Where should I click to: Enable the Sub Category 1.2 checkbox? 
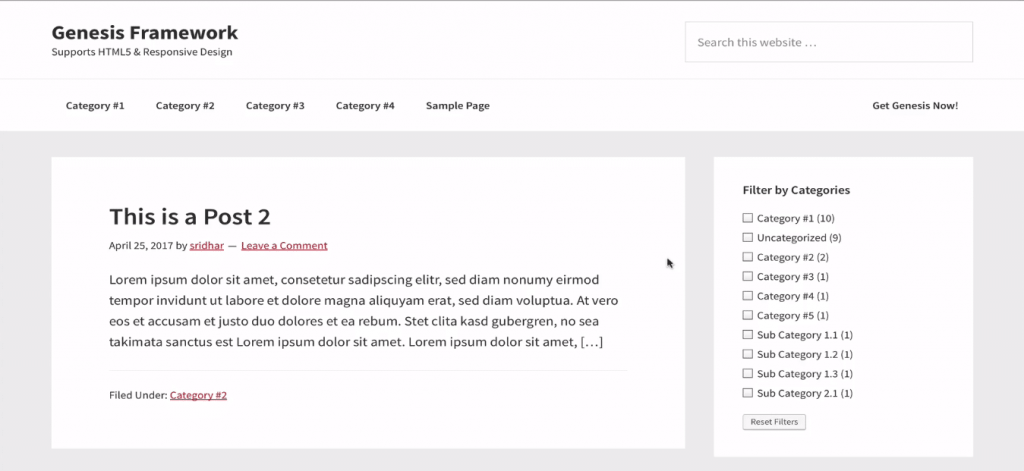(x=747, y=354)
